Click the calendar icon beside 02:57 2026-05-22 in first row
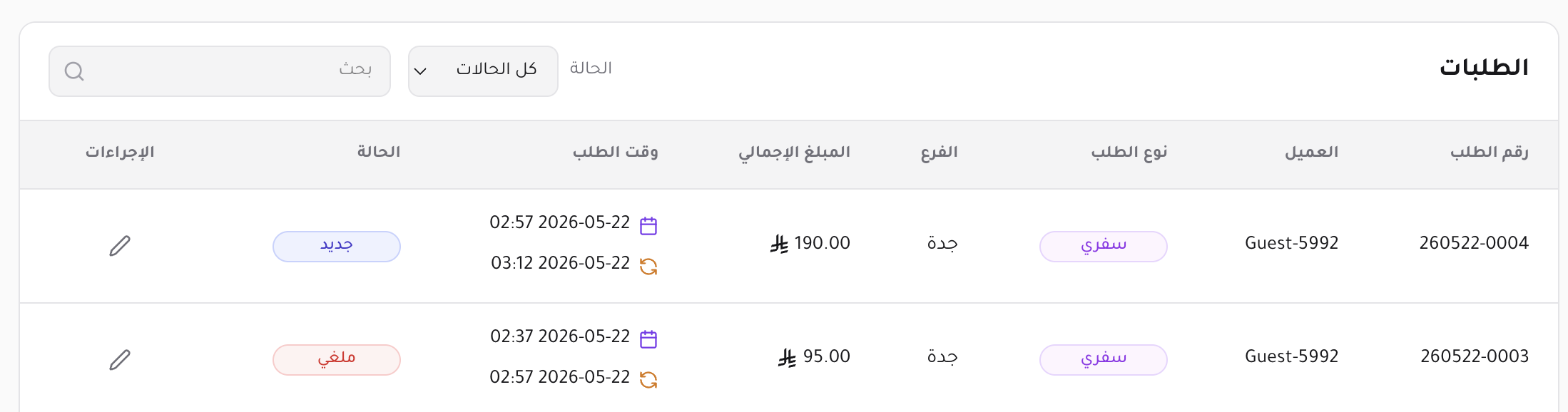The height and width of the screenshot is (412, 1568). [648, 226]
